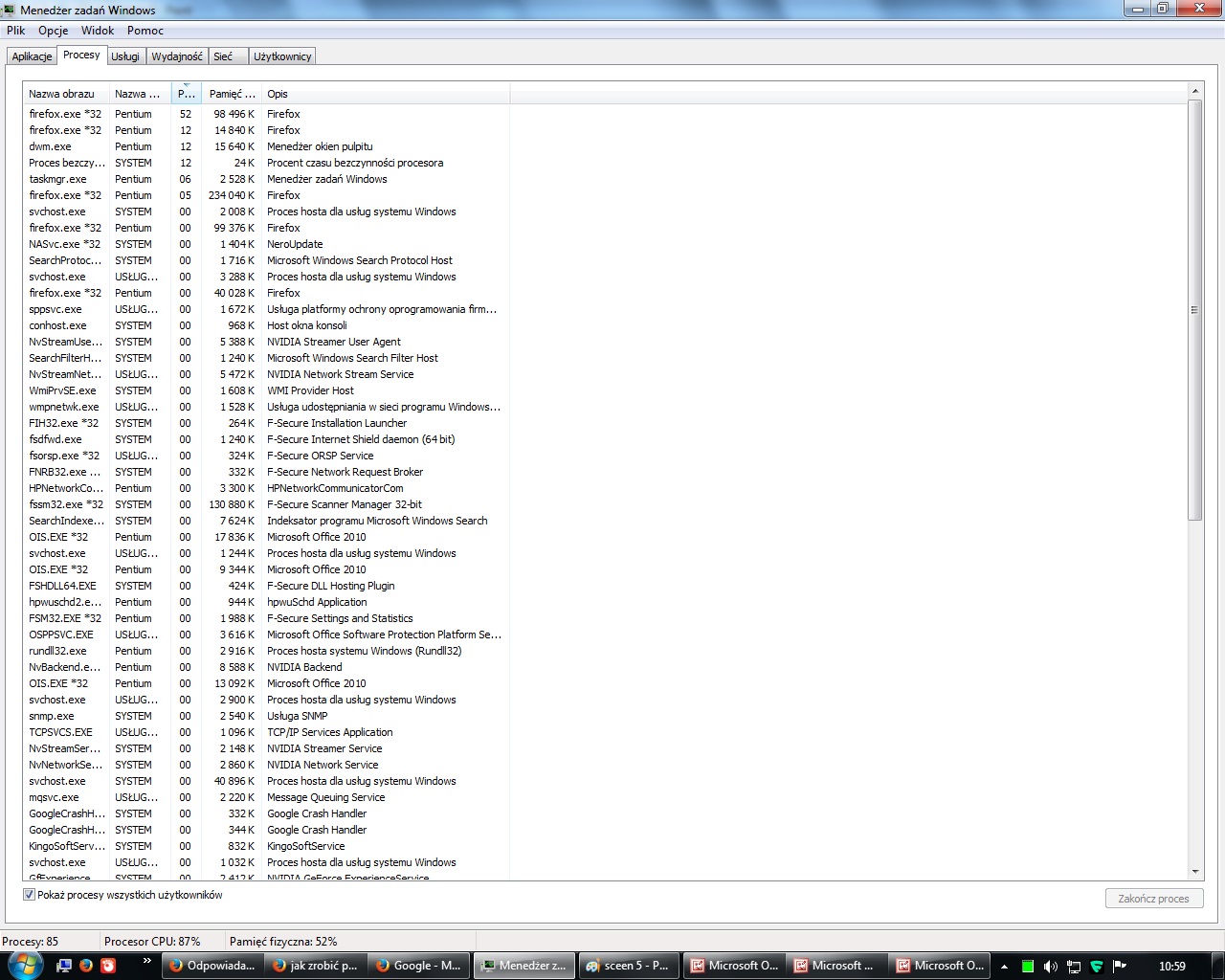Select the rundll32.exe process row
This screenshot has height=980, width=1225.
266,651
